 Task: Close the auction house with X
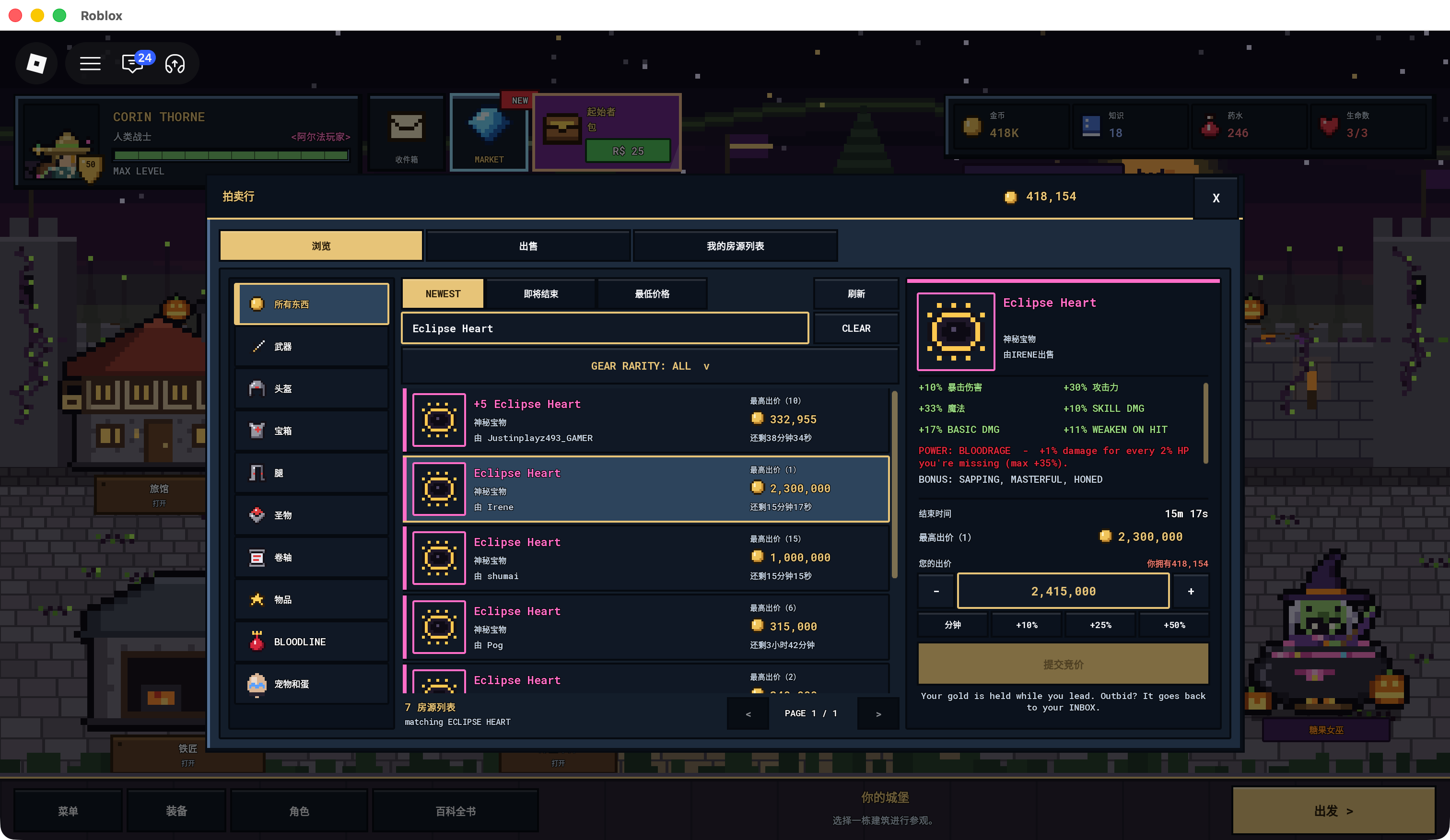1216,198
